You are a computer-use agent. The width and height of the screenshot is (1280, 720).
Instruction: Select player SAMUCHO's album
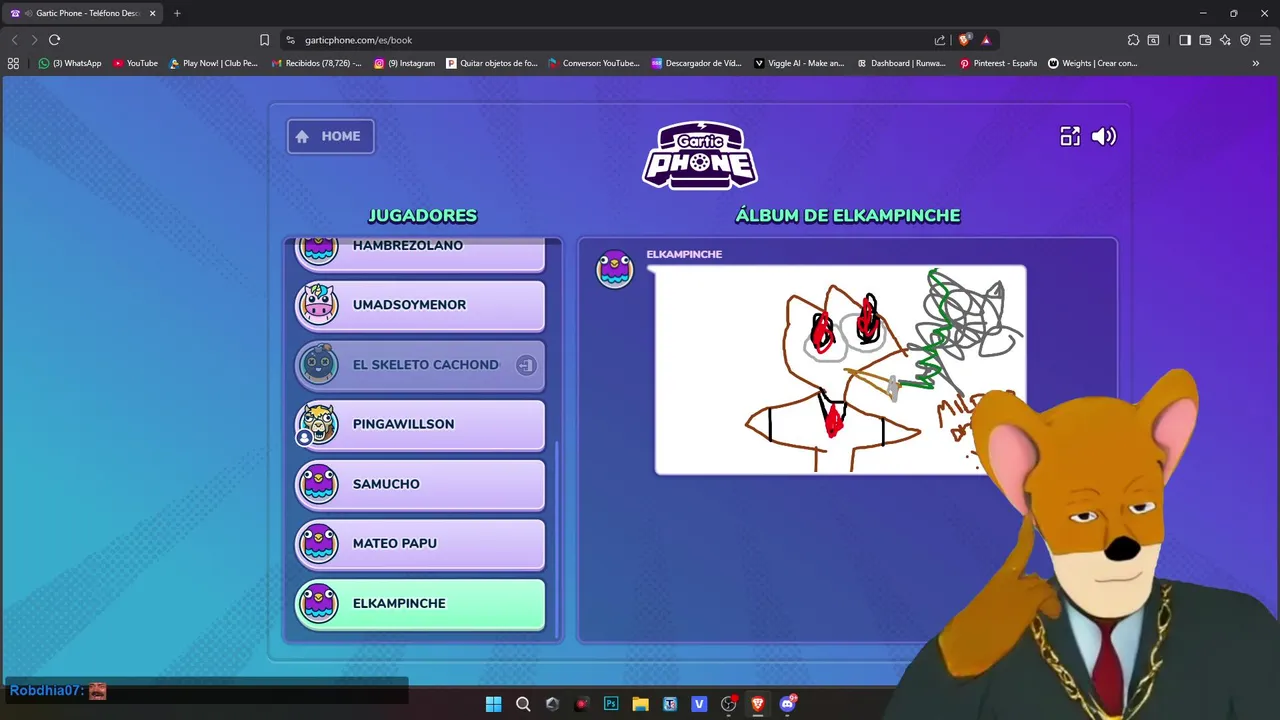click(420, 484)
